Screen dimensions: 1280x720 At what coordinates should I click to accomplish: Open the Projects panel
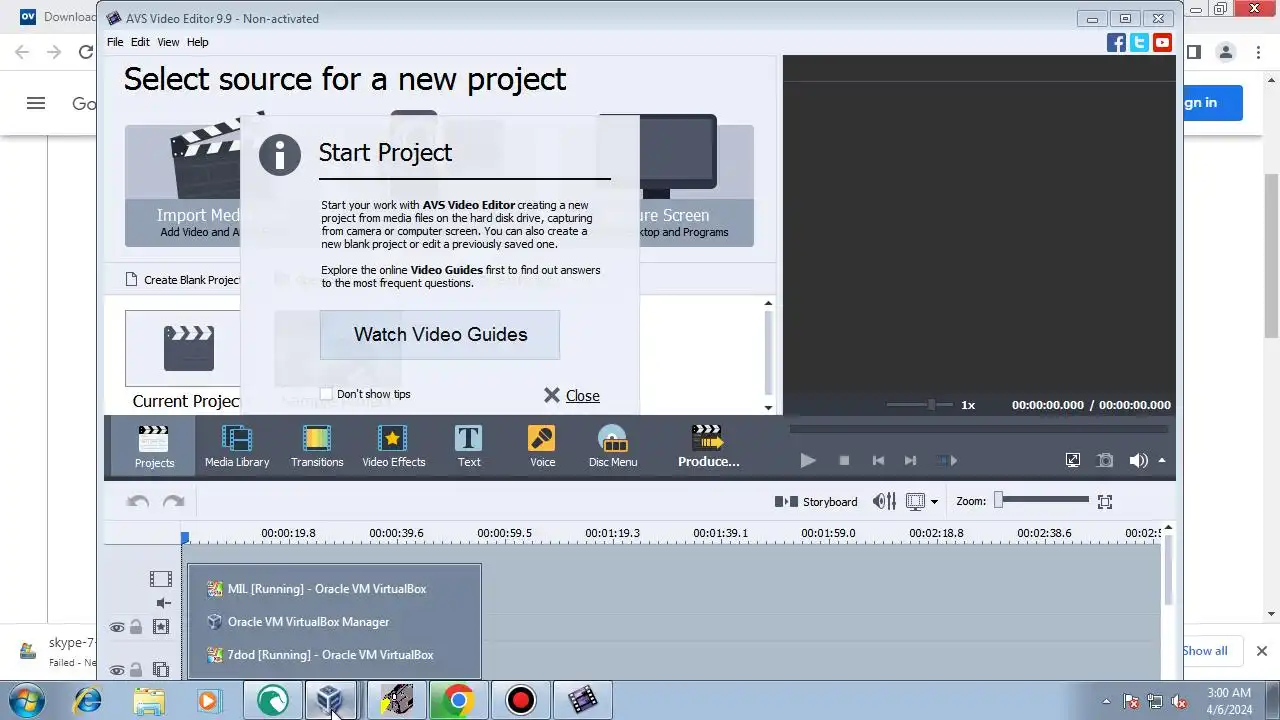tap(154, 446)
